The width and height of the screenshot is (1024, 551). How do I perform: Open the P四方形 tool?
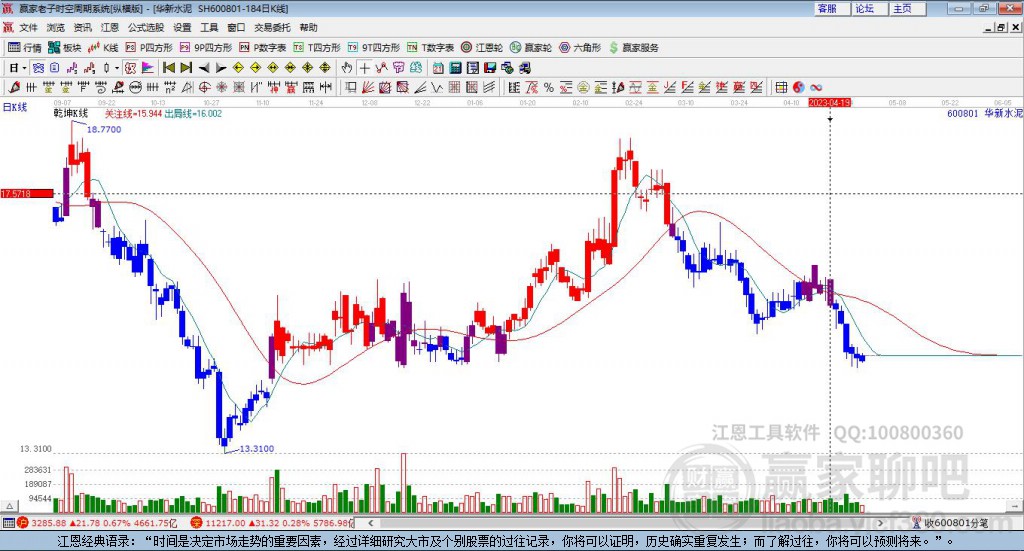coord(149,48)
